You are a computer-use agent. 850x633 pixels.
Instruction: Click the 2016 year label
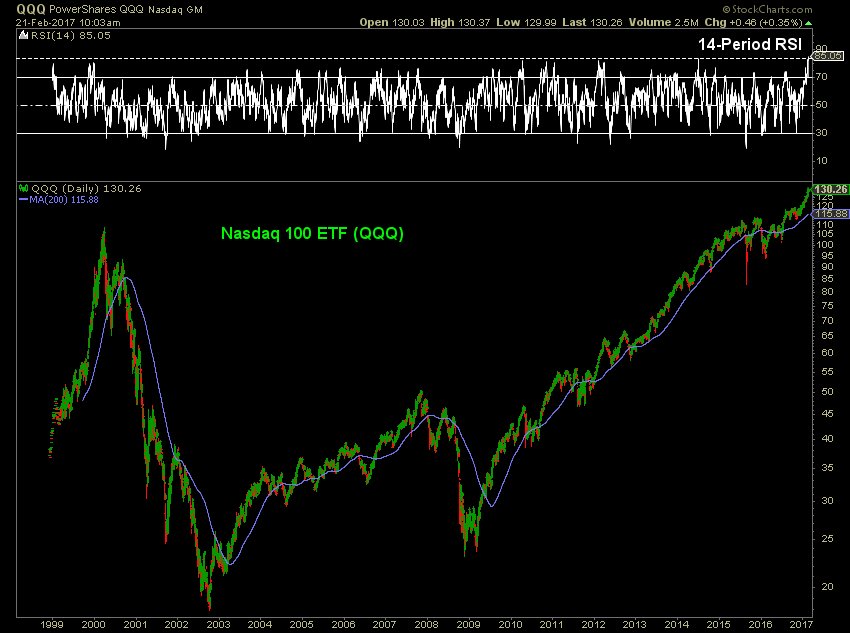point(760,624)
